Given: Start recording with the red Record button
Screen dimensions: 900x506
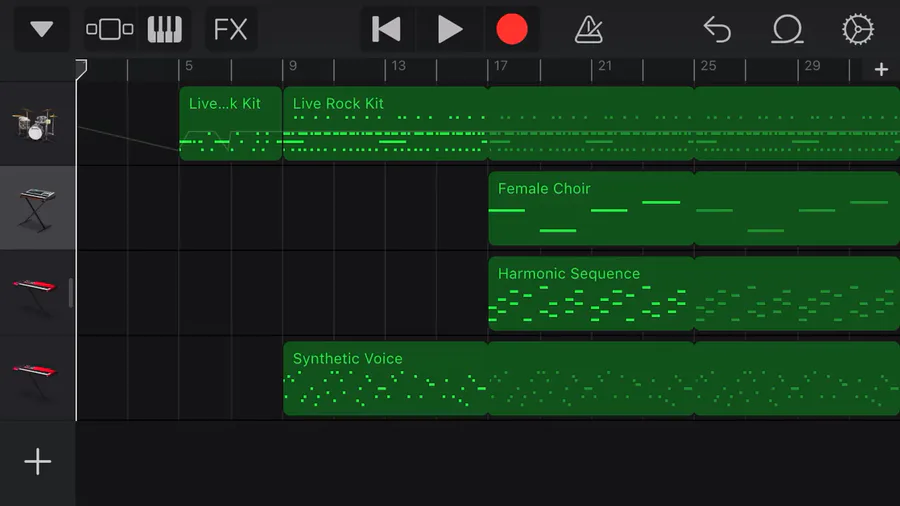Looking at the screenshot, I should click(511, 29).
